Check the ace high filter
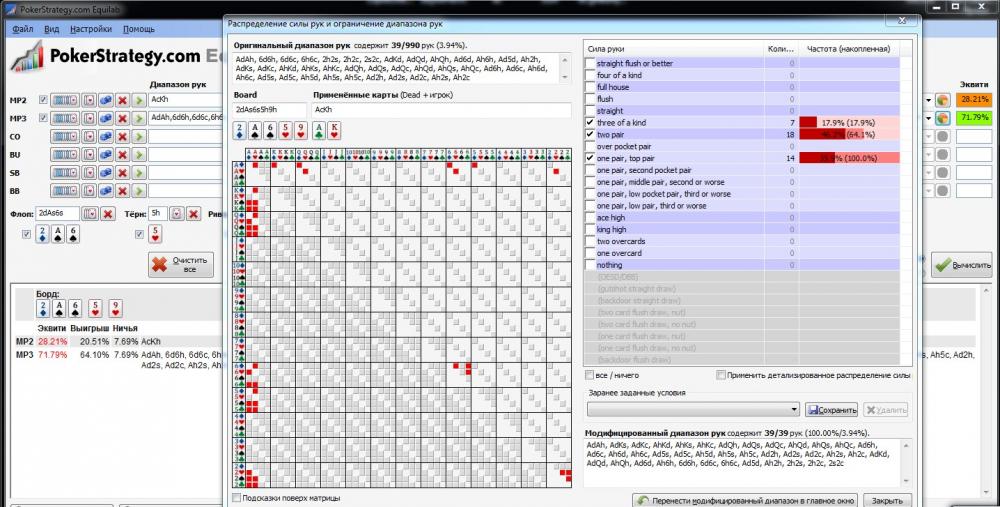 click(x=590, y=217)
